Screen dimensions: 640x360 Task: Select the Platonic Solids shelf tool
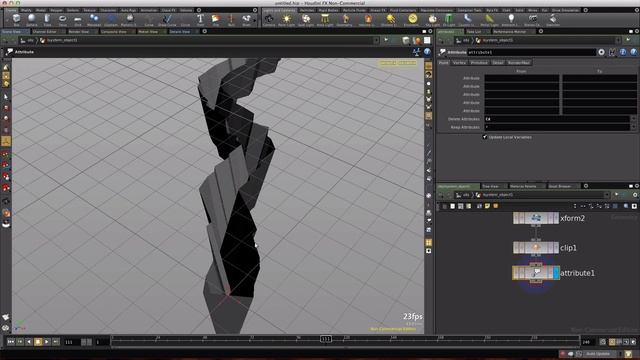click(129, 20)
